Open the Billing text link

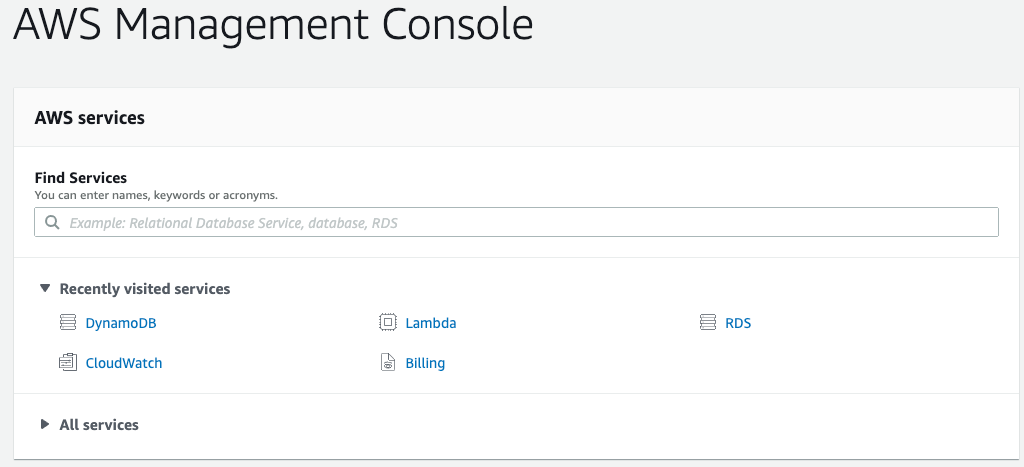pyautogui.click(x=425, y=363)
